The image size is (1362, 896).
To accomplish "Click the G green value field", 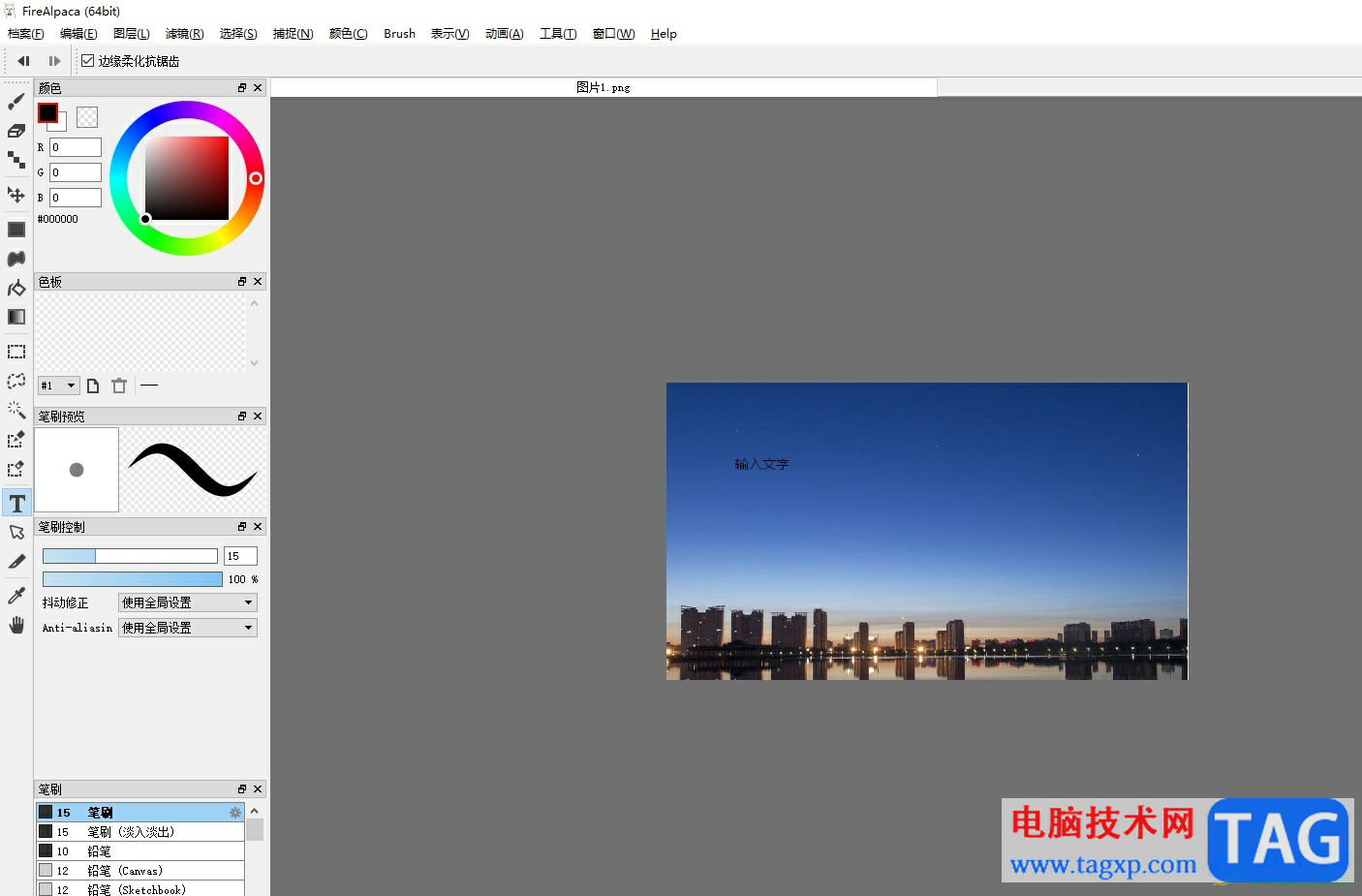I will click(76, 172).
